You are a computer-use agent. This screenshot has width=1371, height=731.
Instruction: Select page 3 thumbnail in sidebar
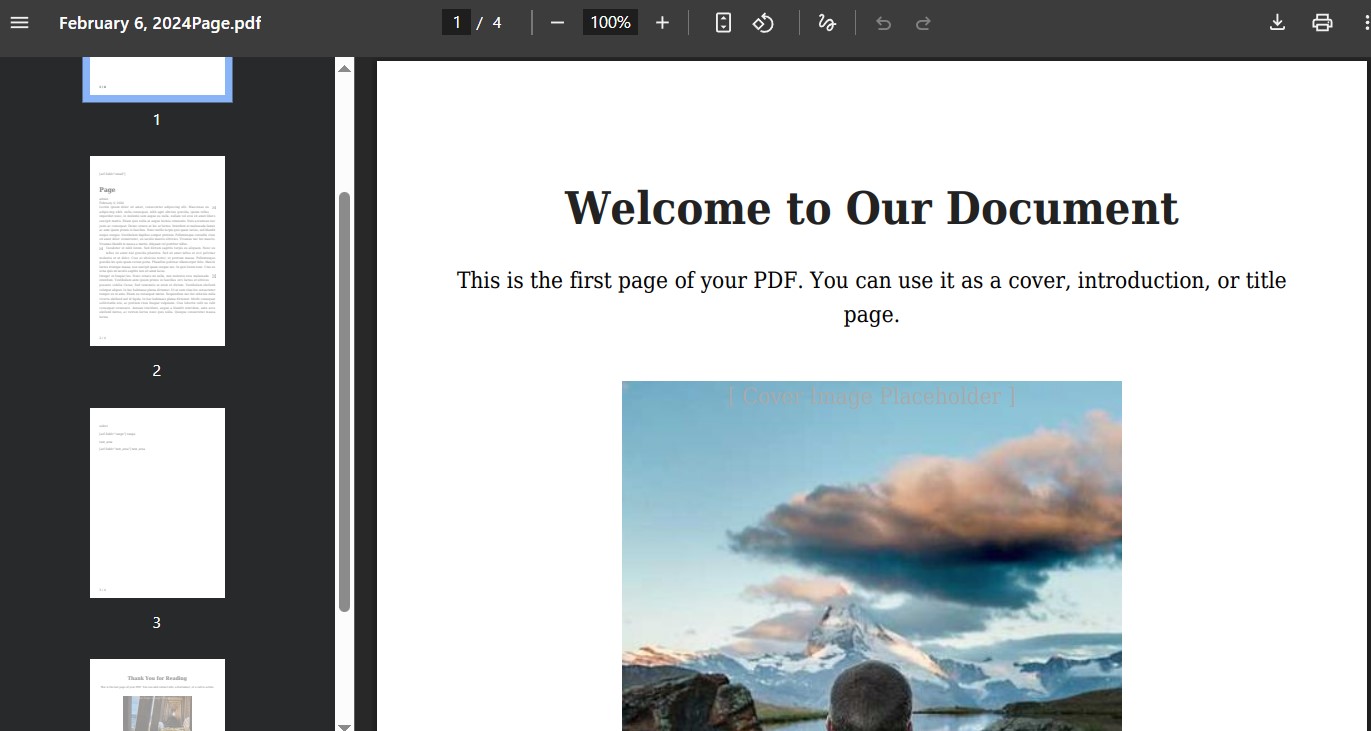(x=156, y=502)
